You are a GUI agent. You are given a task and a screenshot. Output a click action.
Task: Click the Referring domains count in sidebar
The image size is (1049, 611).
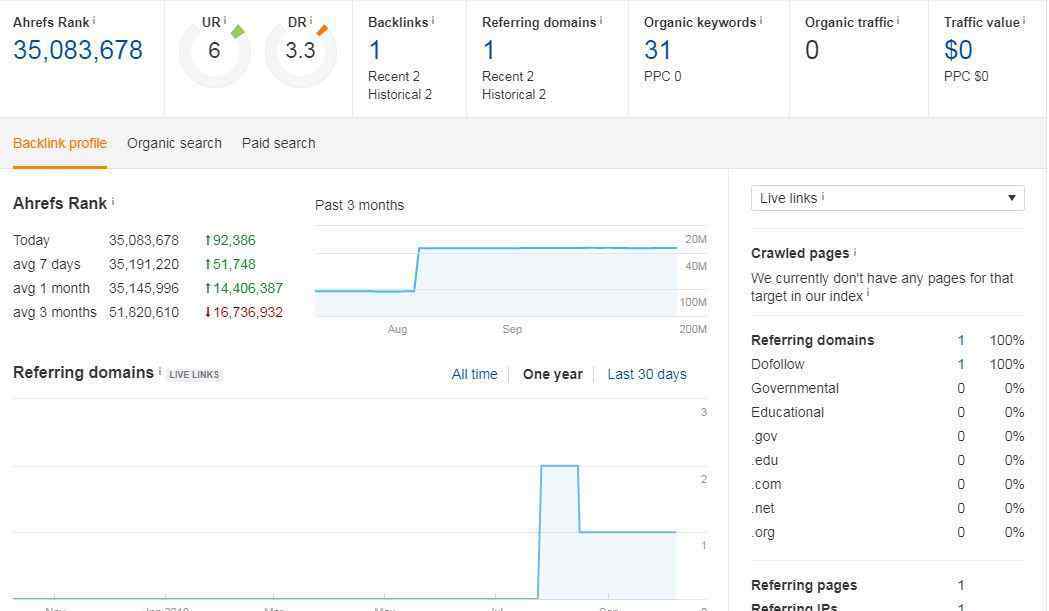(961, 340)
